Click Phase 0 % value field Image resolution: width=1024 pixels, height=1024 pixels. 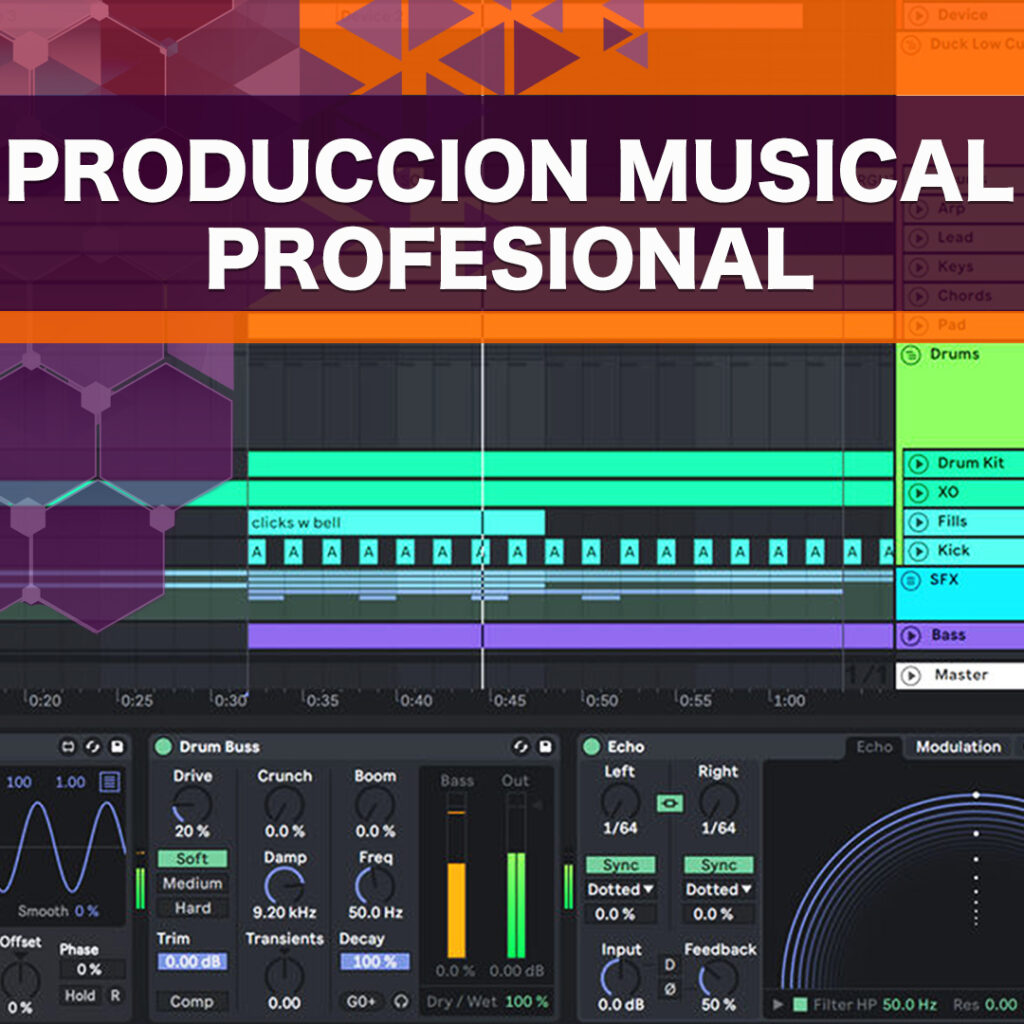(x=89, y=970)
